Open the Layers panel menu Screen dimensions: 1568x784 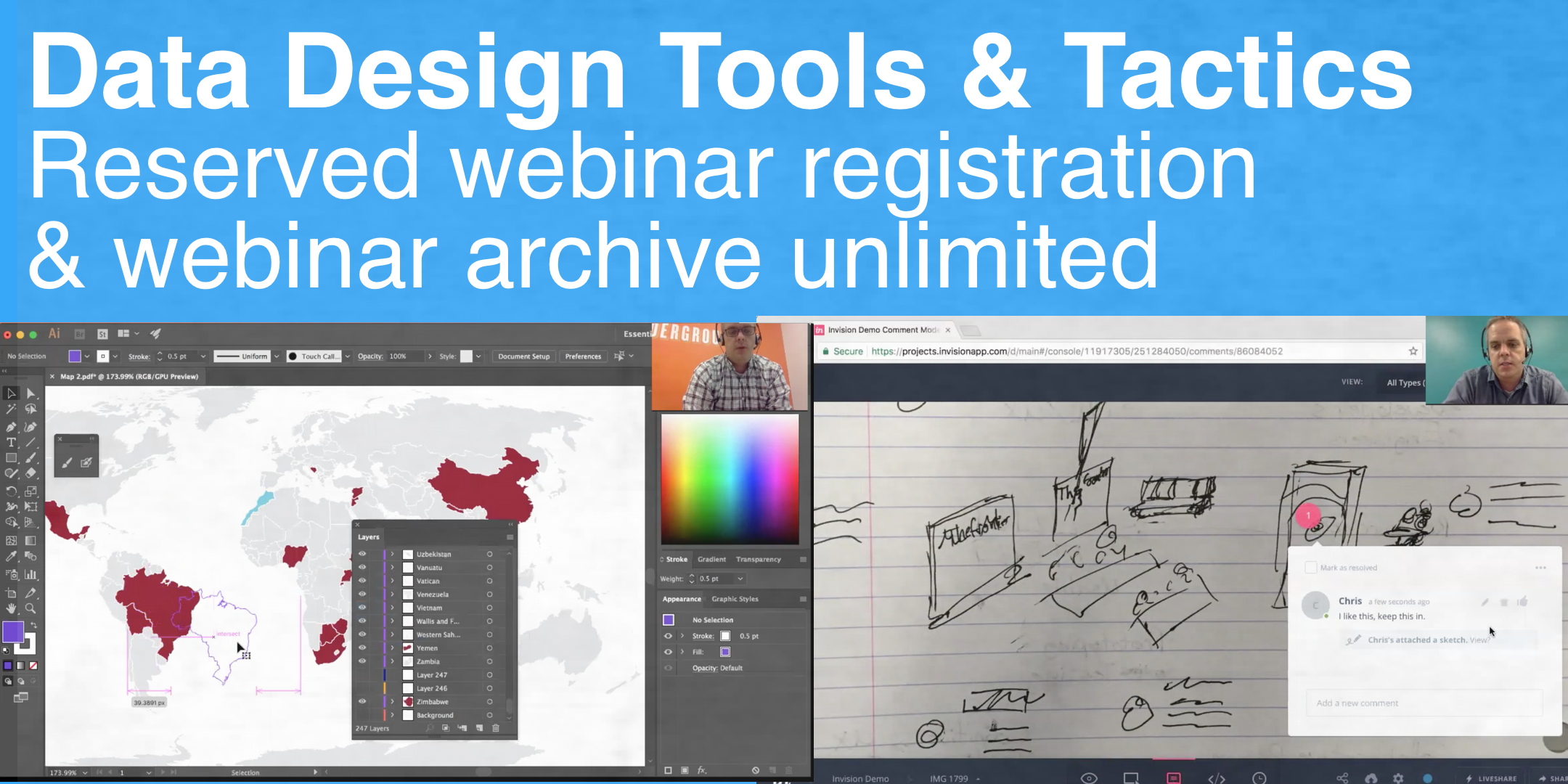(x=510, y=537)
